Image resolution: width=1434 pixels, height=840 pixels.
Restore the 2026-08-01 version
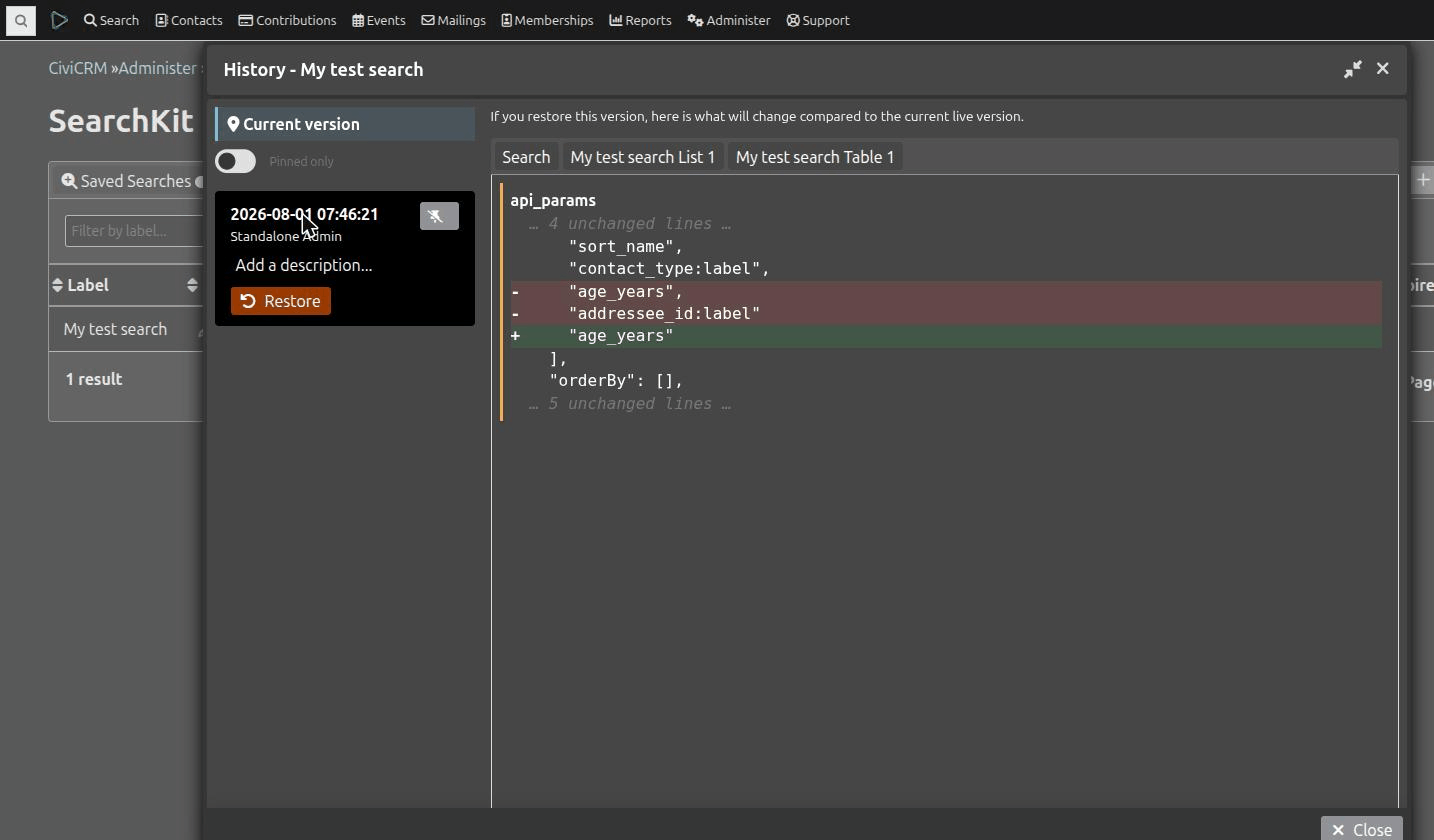tap(281, 301)
